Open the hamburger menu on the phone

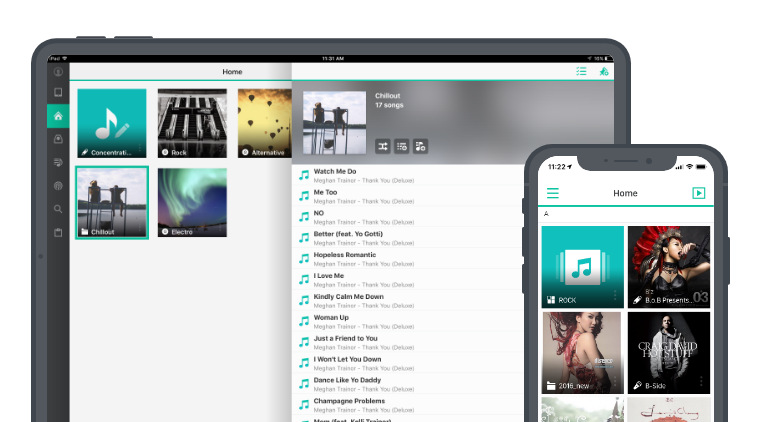pos(553,193)
